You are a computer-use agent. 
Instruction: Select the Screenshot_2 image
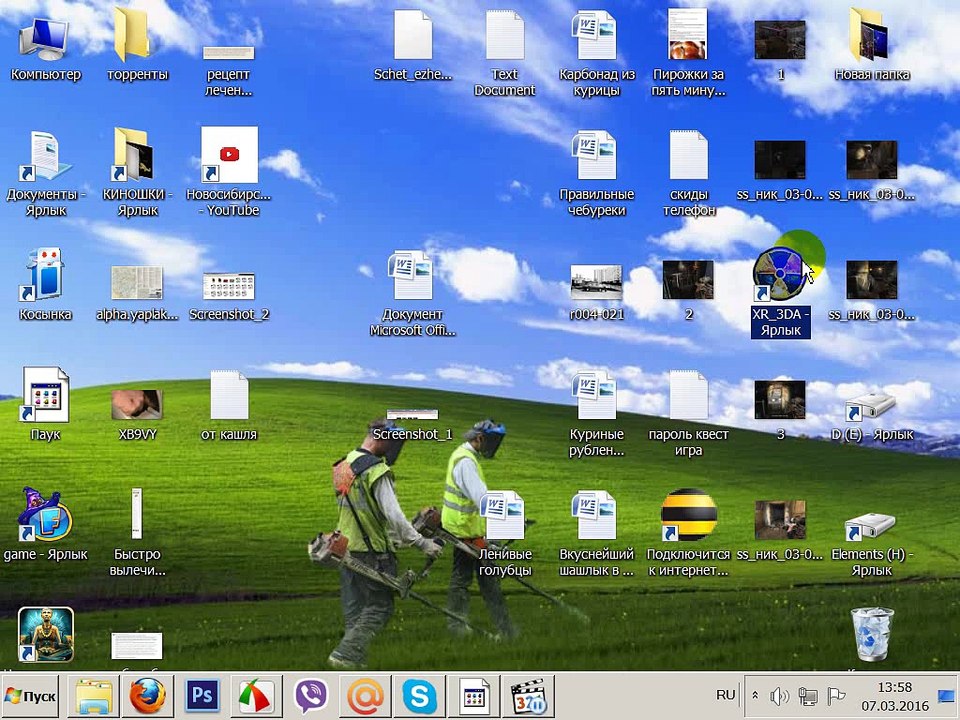228,296
